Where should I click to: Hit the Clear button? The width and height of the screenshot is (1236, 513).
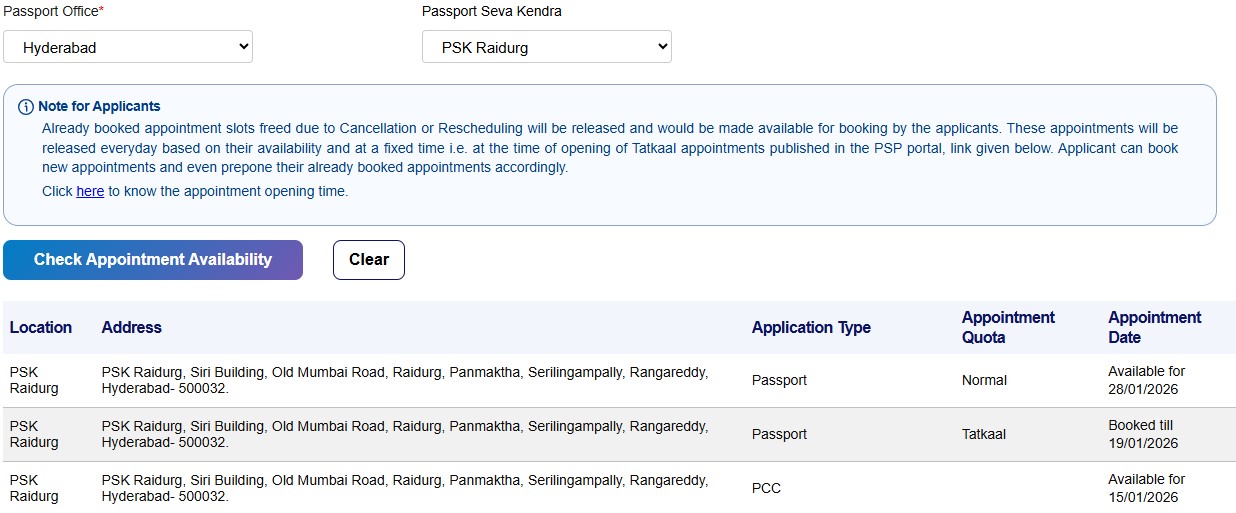pyautogui.click(x=368, y=260)
